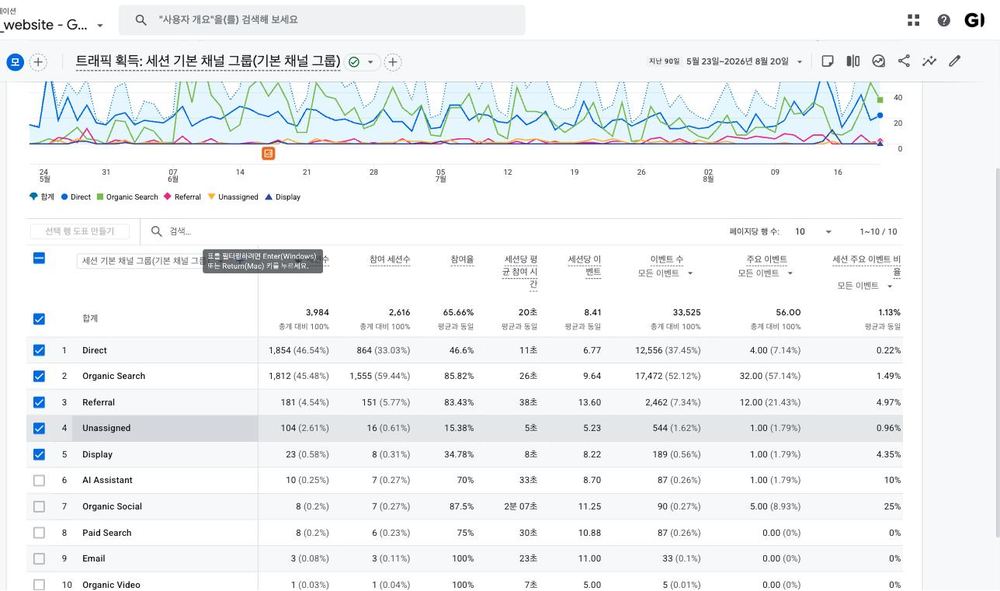The height and width of the screenshot is (591, 1000).
Task: Click the green check status icon beside report title
Action: tap(354, 62)
